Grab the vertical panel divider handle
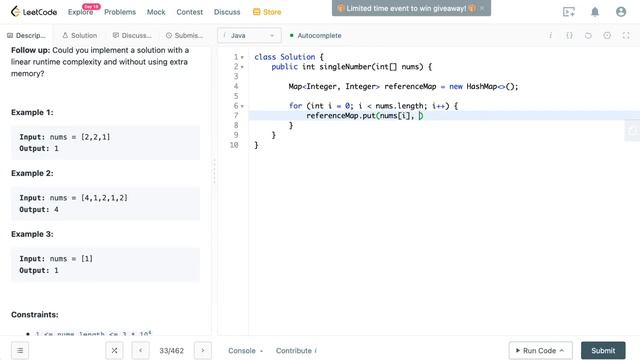Screen dimensions: 640x360 pyautogui.click(x=214, y=171)
